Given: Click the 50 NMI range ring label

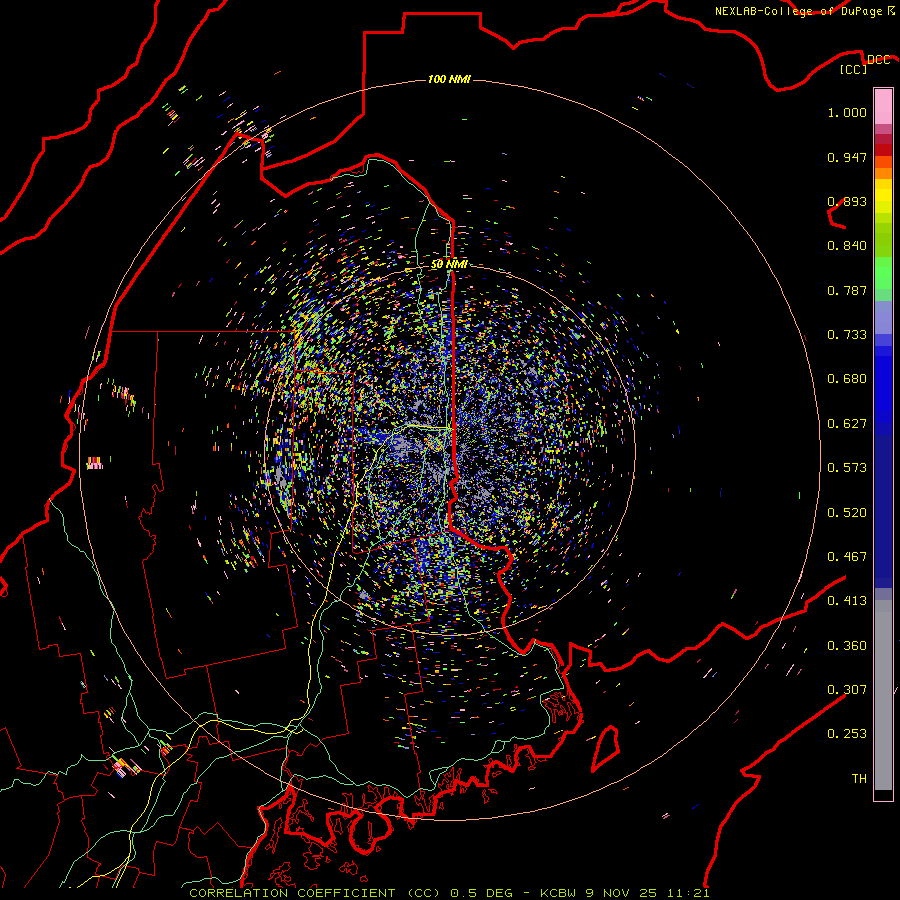Looking at the screenshot, I should (x=449, y=264).
